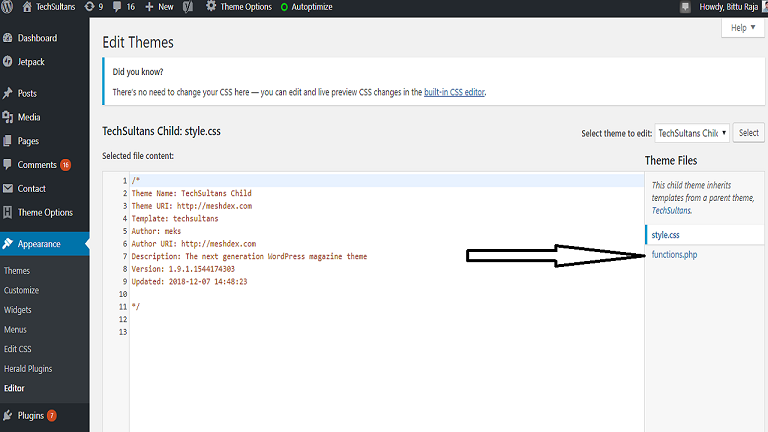The image size is (768, 432).
Task: Open the updates icon showing 9
Action: tap(89, 7)
